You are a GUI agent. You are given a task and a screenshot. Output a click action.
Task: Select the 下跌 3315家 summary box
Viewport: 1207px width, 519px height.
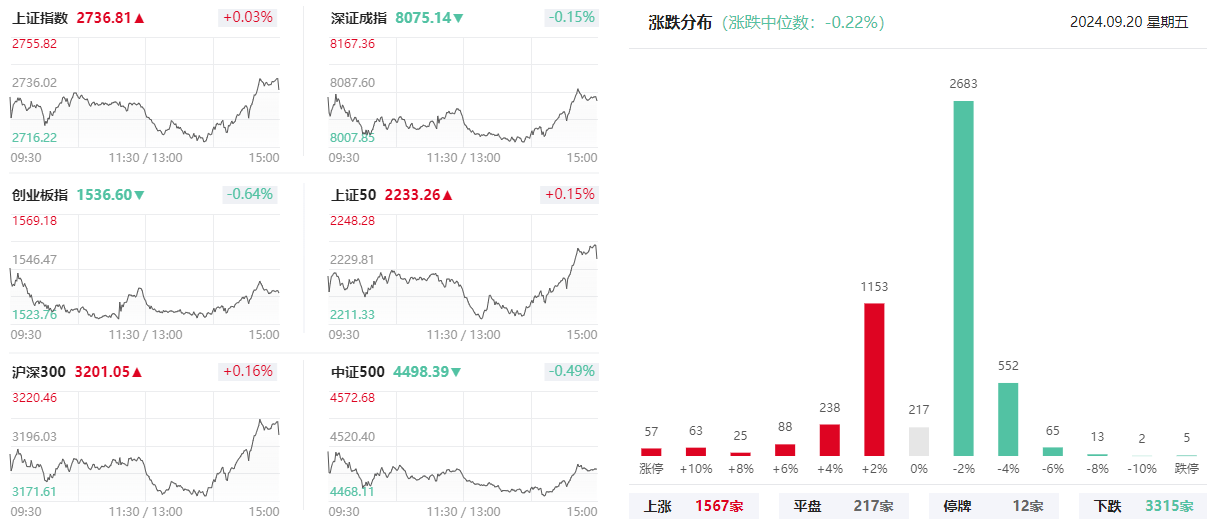click(x=1142, y=506)
